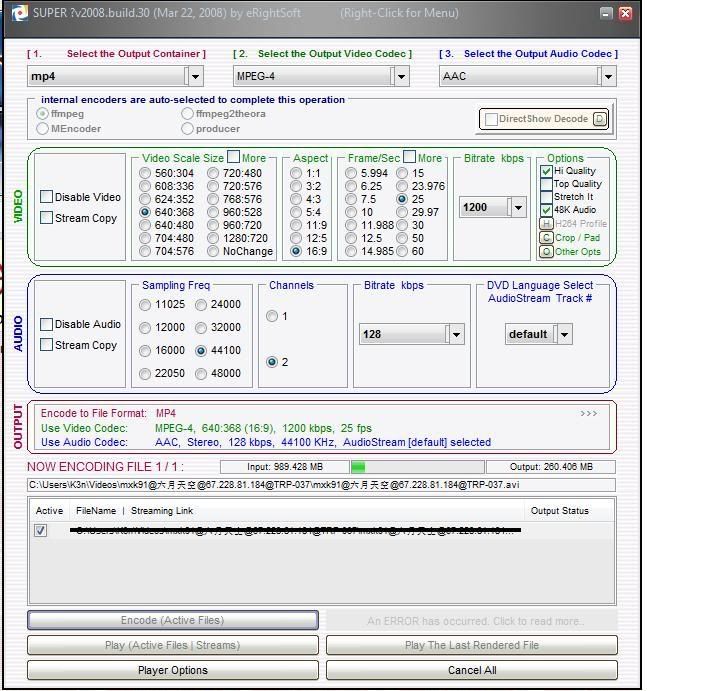Close the SUPER window
Viewport: 720px width, 691px height.
tap(626, 13)
